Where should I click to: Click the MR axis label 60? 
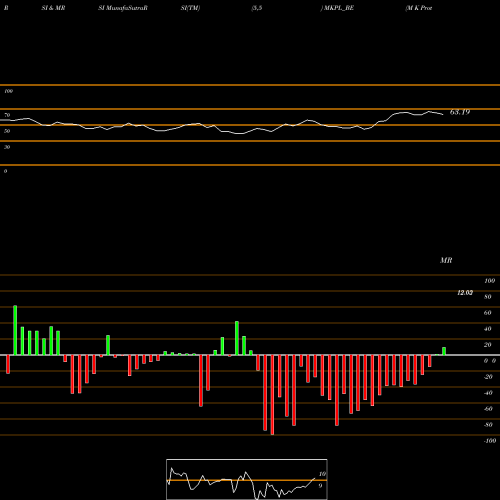(488, 313)
